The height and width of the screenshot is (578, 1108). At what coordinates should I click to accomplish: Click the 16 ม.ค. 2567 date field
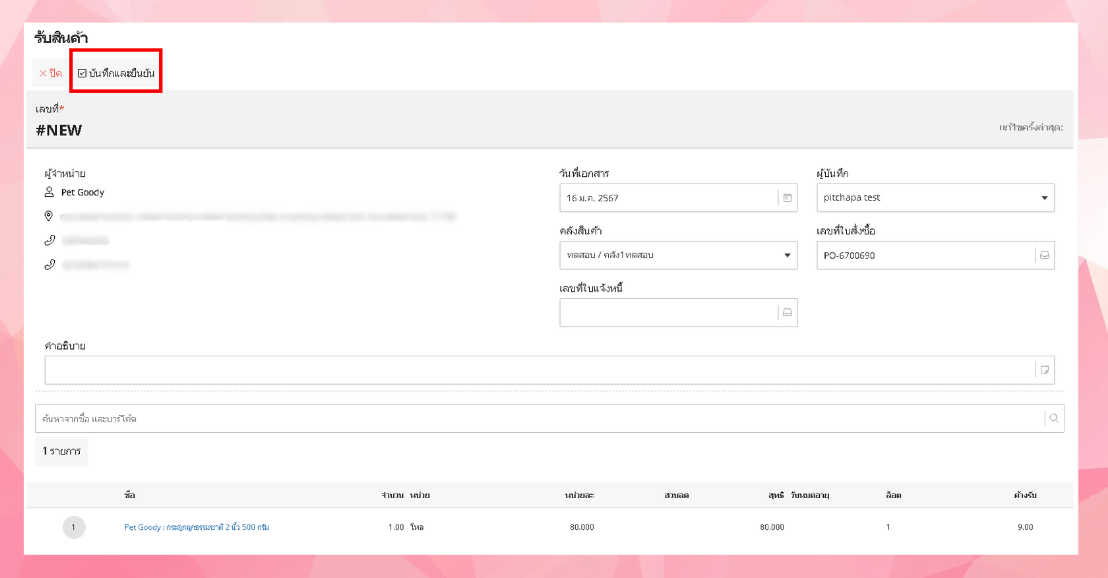pyautogui.click(x=668, y=198)
